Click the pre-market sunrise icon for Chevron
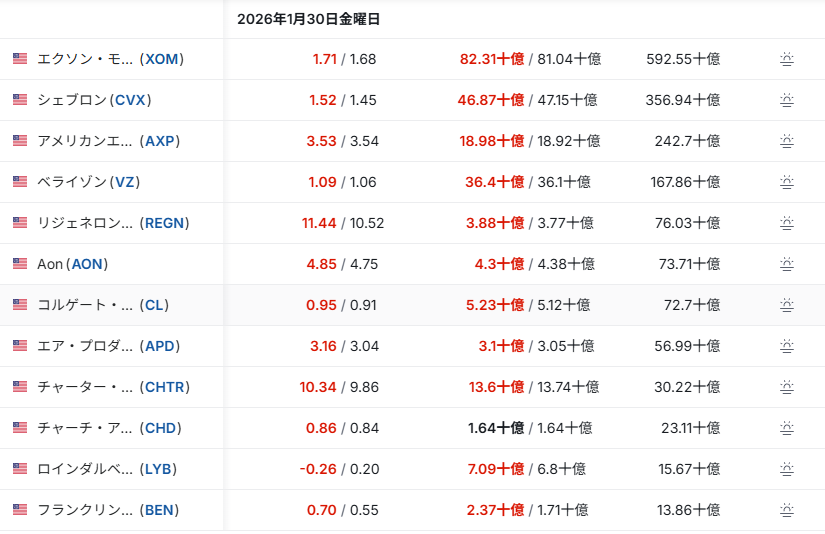Viewport: 825px width, 534px height. point(787,100)
